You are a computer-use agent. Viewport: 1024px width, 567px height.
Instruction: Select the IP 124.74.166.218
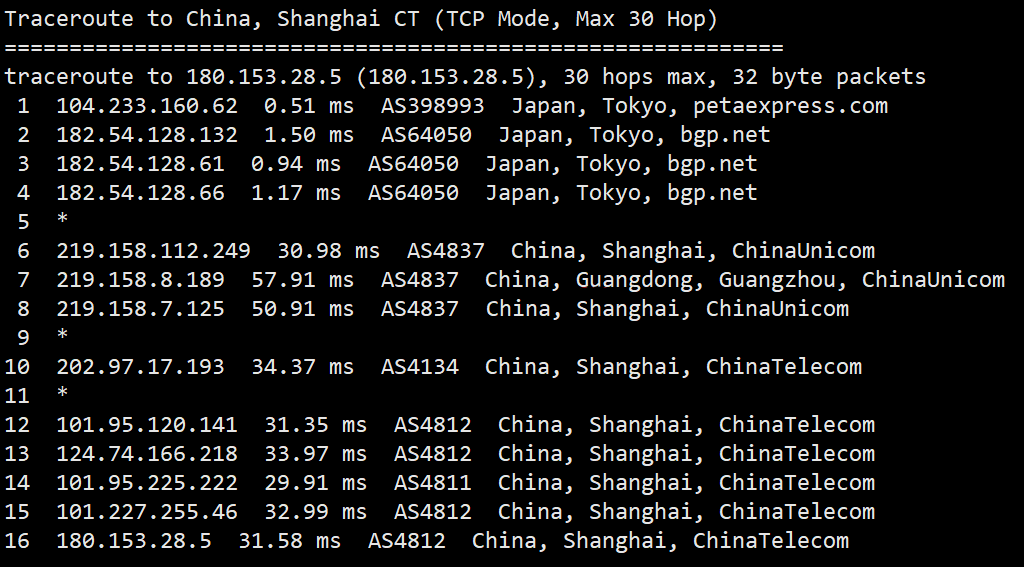(147, 453)
